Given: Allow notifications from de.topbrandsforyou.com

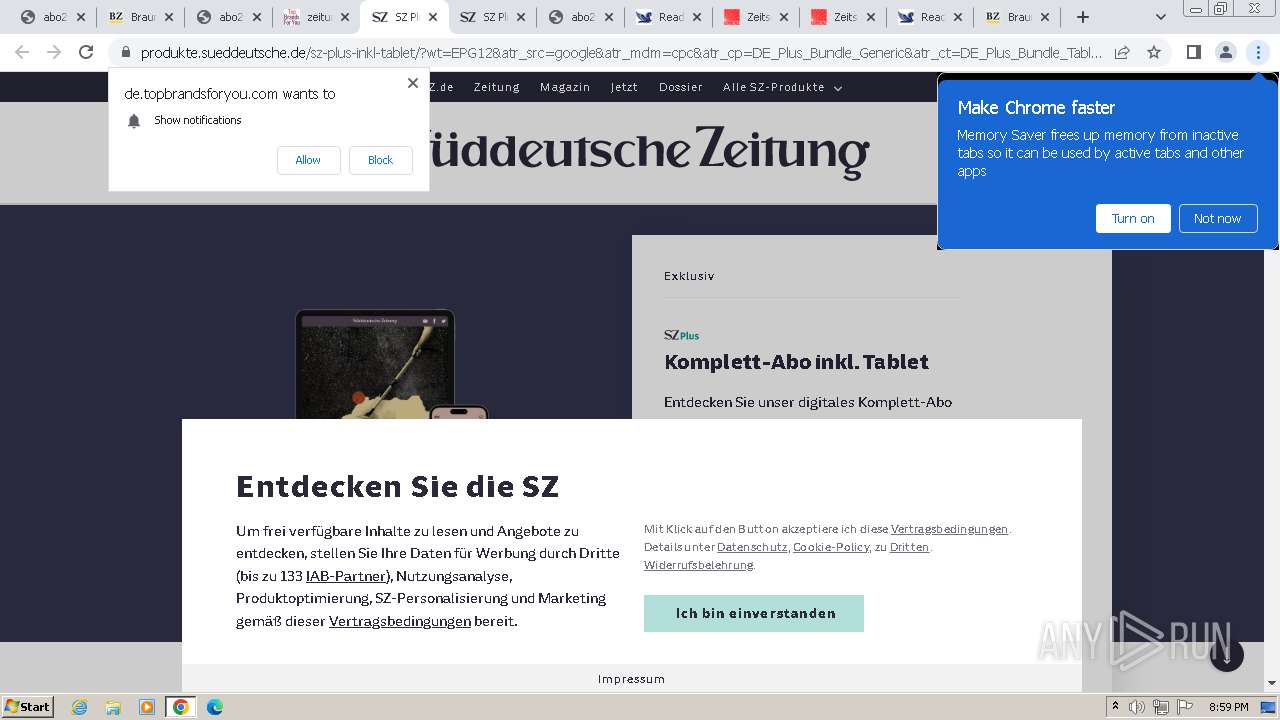Looking at the screenshot, I should 308,160.
